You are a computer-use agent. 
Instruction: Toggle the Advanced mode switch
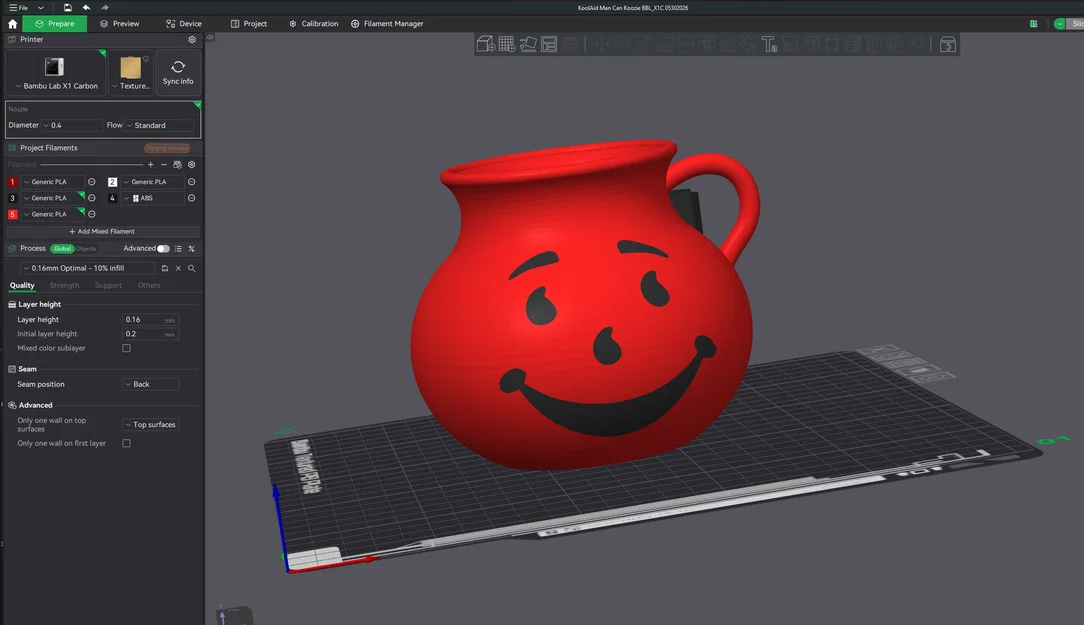coord(163,249)
